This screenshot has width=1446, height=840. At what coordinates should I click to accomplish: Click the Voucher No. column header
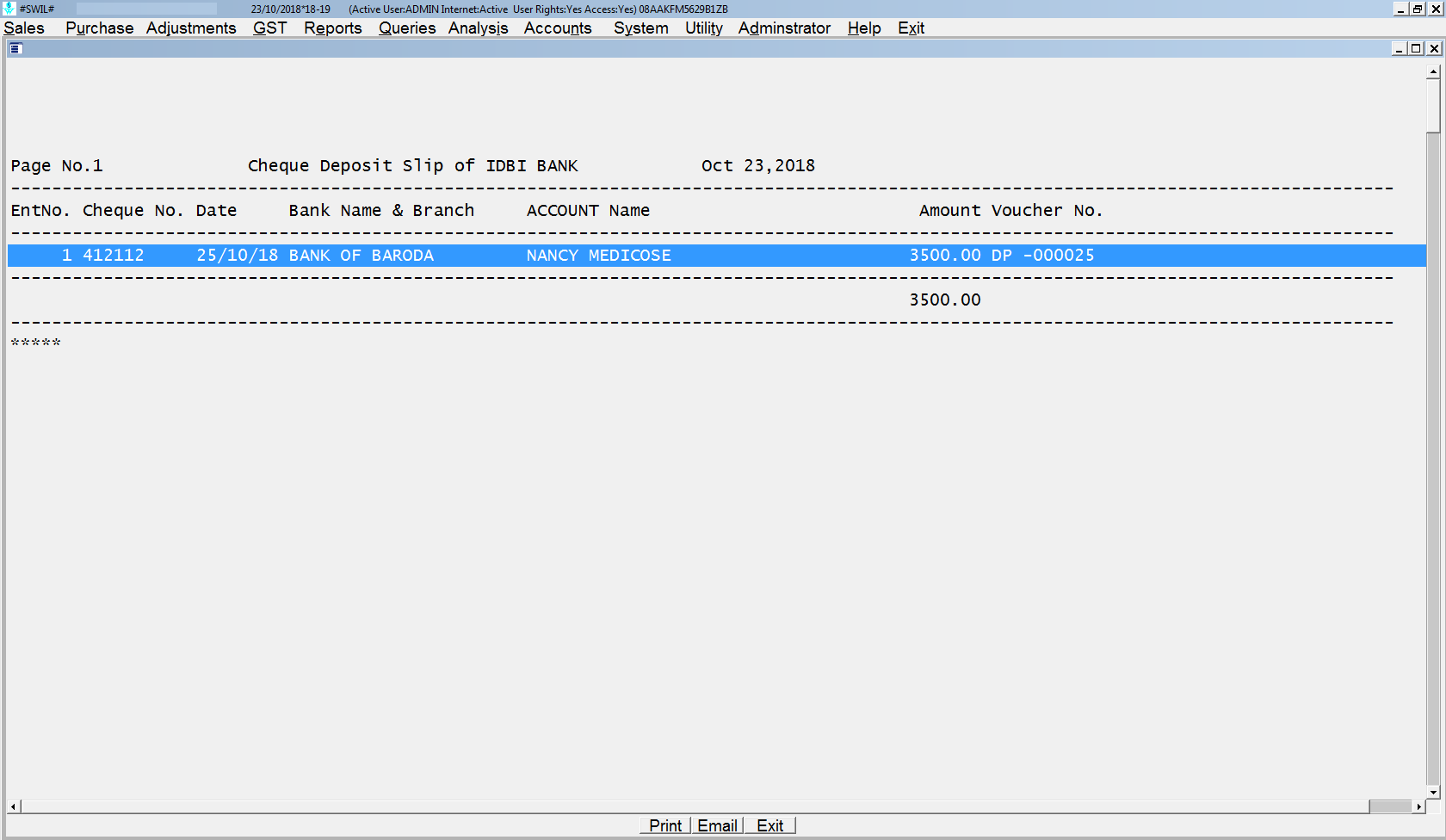1047,211
